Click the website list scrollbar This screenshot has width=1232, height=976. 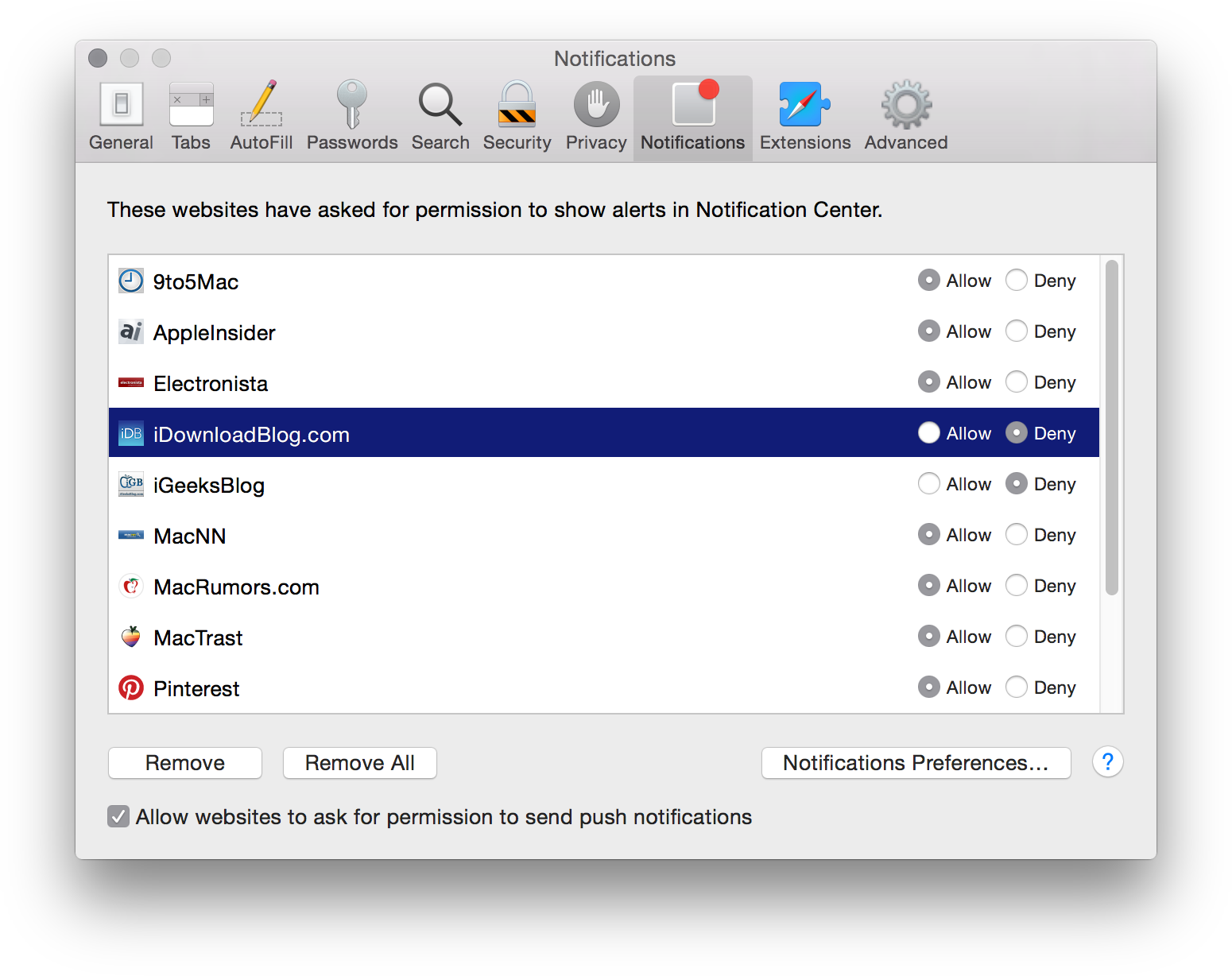click(1112, 428)
